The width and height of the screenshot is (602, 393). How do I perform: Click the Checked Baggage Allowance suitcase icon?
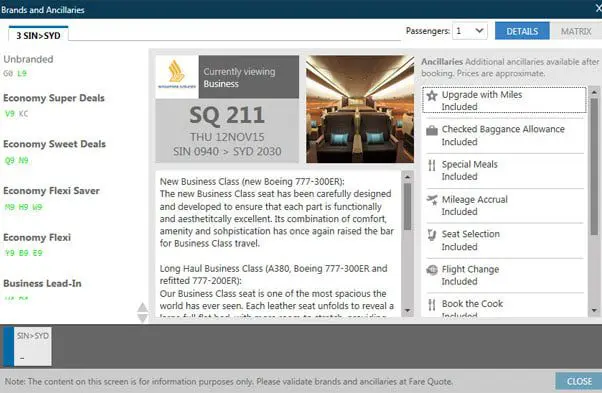[x=432, y=130]
